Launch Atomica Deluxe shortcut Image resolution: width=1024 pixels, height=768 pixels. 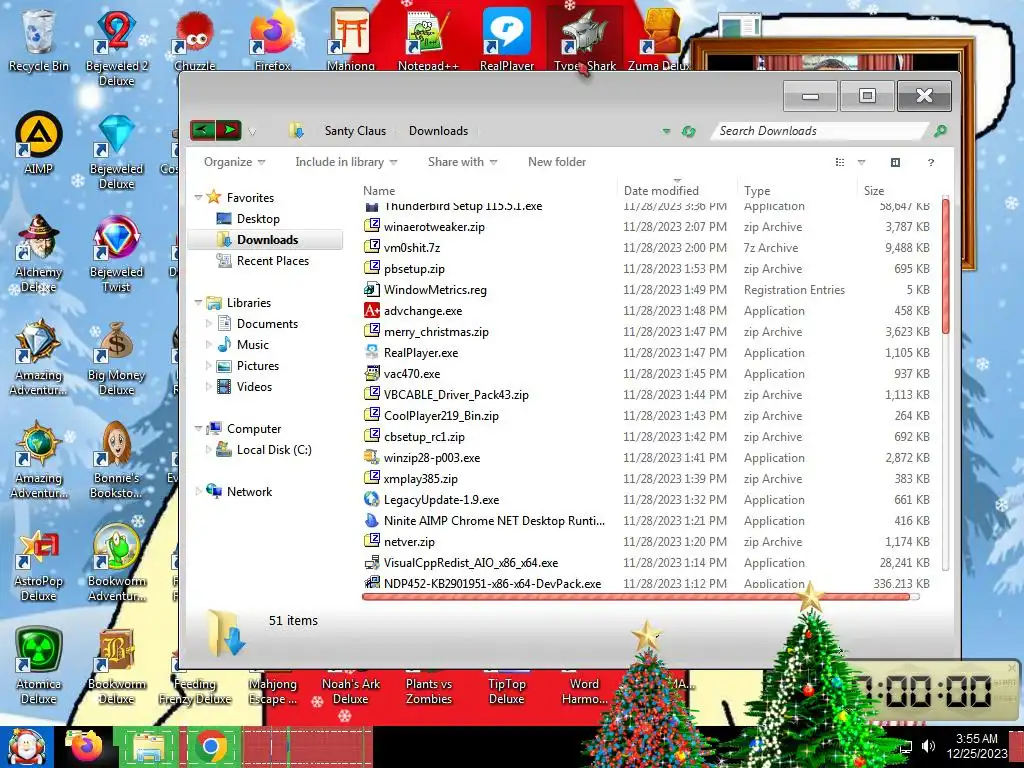pos(39,666)
